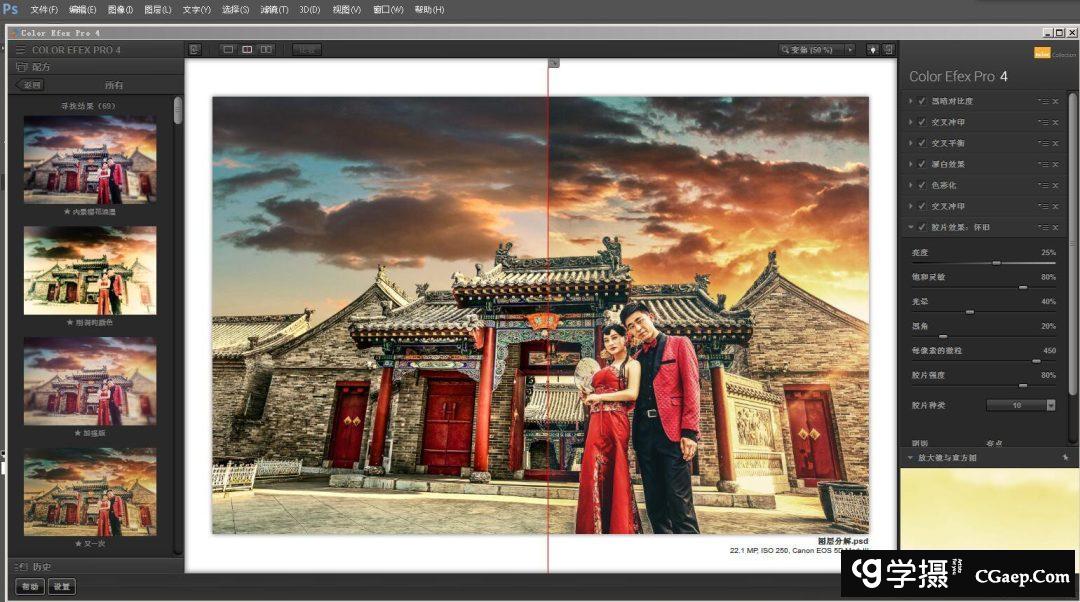This screenshot has width=1080, height=602.
Task: Uncheck the 交叉平衡 filter checkbox
Action: [x=921, y=143]
